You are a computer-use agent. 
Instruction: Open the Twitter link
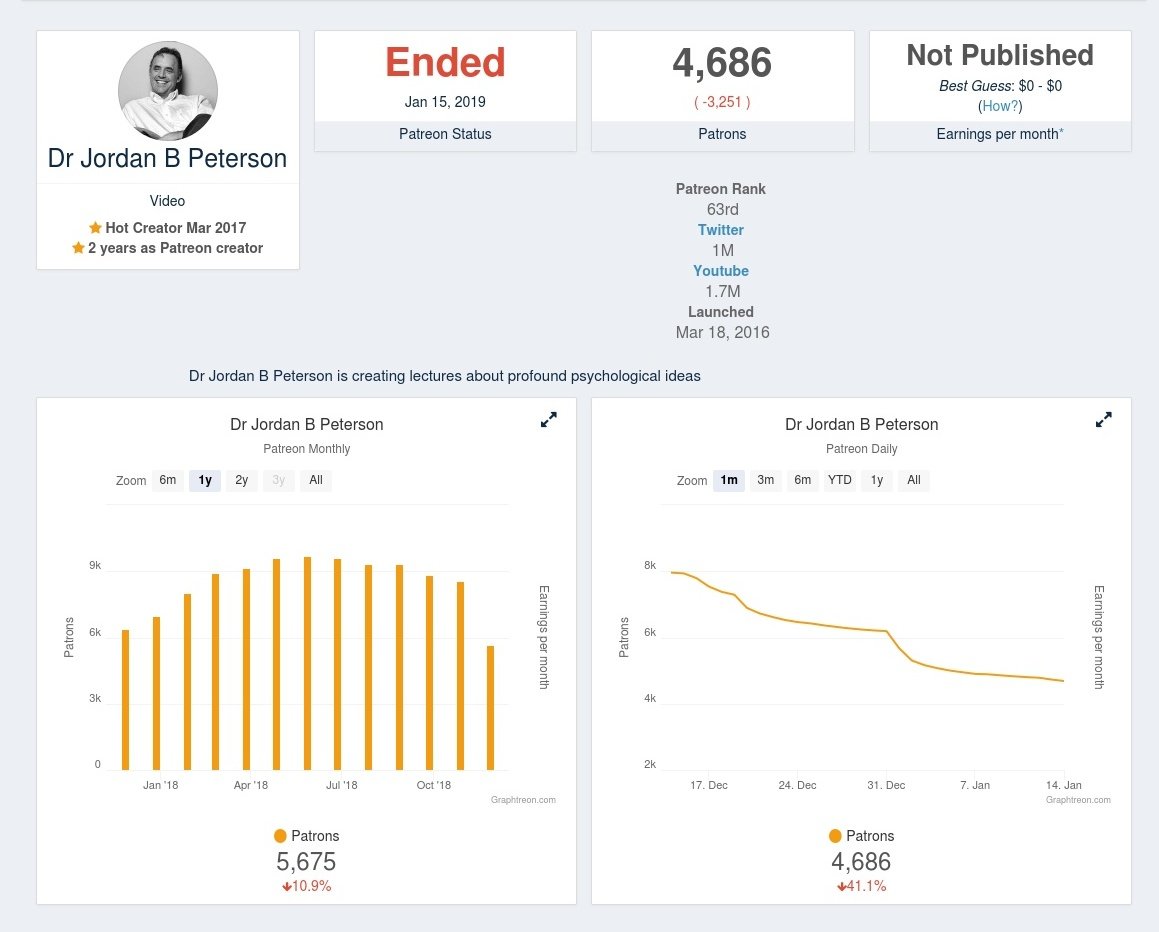pyautogui.click(x=720, y=230)
